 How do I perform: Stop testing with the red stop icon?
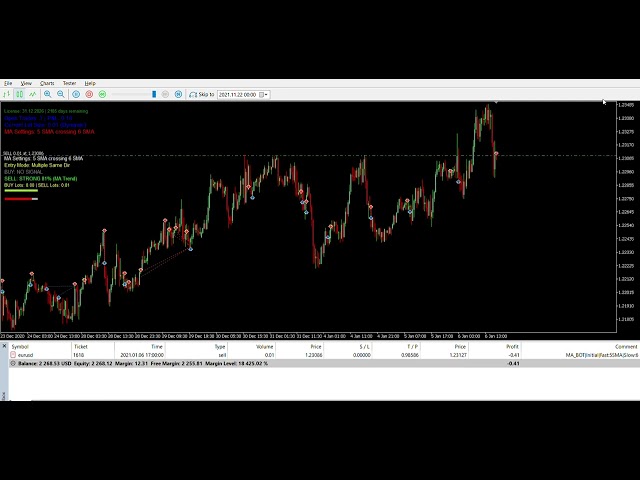(89, 94)
